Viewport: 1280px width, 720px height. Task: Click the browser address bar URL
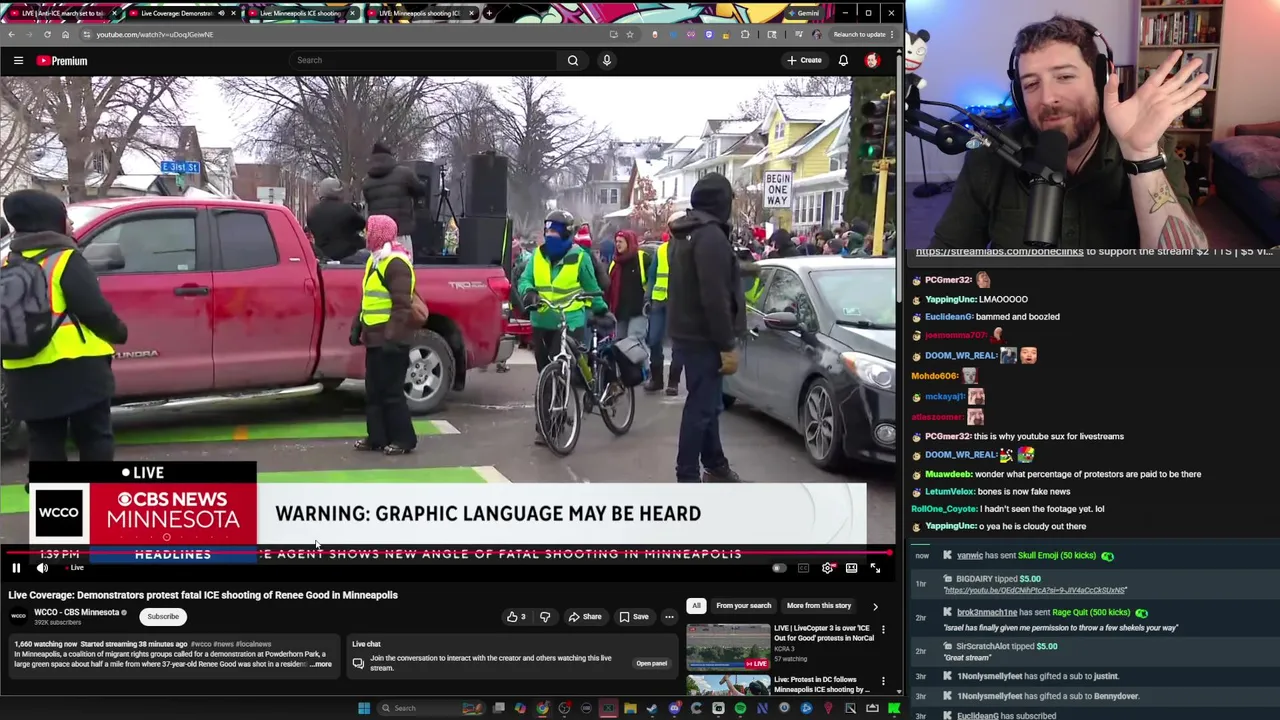[x=155, y=34]
